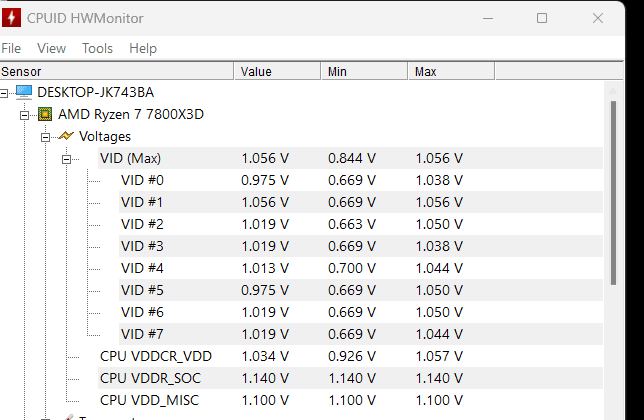This screenshot has height=420, width=644.
Task: Click the AMD Ryzen processor chip icon
Action: click(46, 114)
